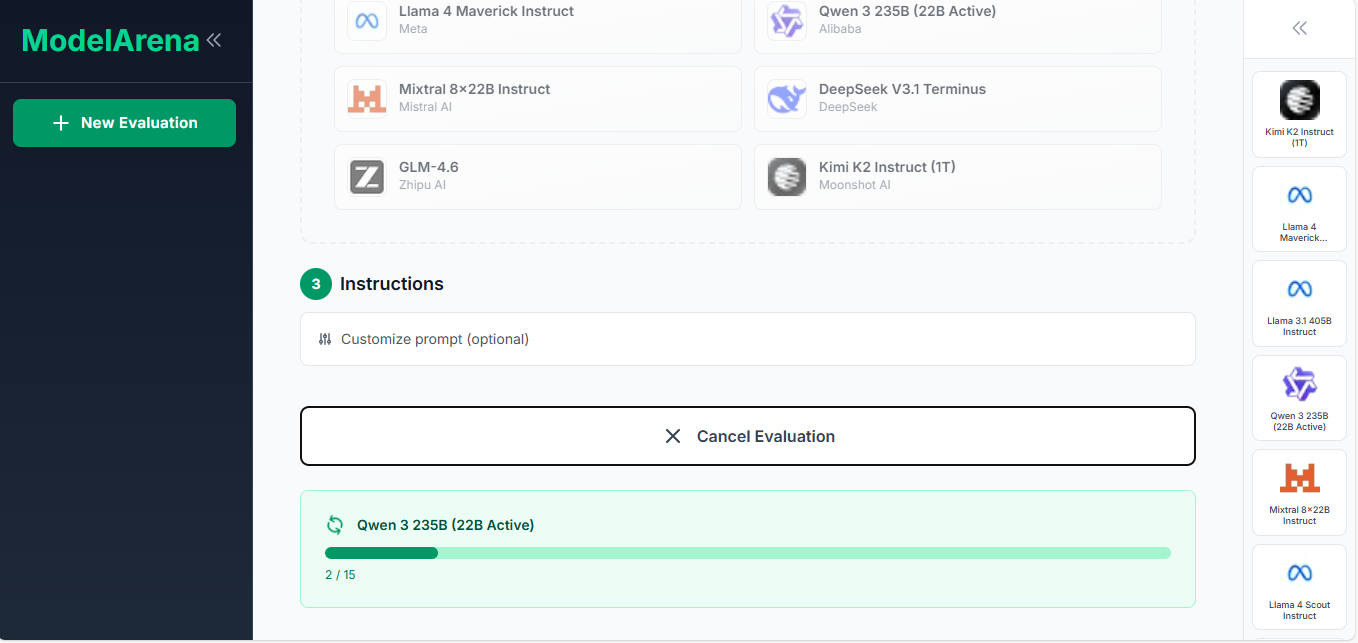Image resolution: width=1358 pixels, height=643 pixels.
Task: Click the Mistral AI vendor label
Action: tap(425, 107)
